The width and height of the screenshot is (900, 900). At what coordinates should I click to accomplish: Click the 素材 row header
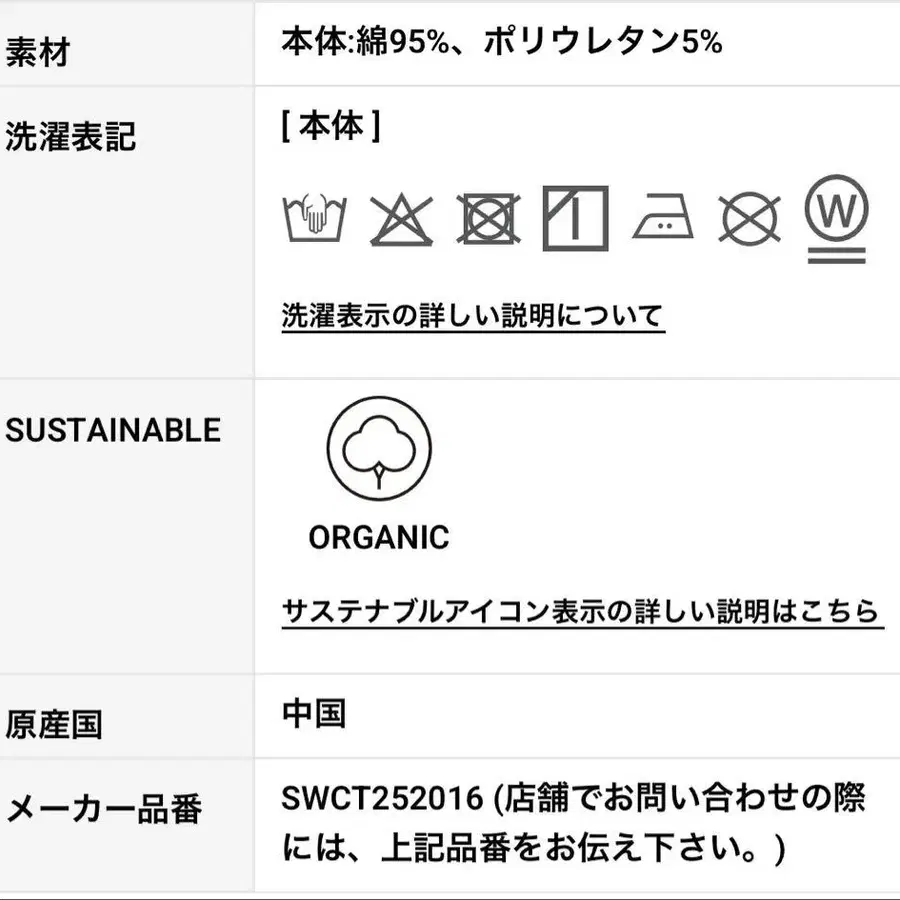click(38, 52)
